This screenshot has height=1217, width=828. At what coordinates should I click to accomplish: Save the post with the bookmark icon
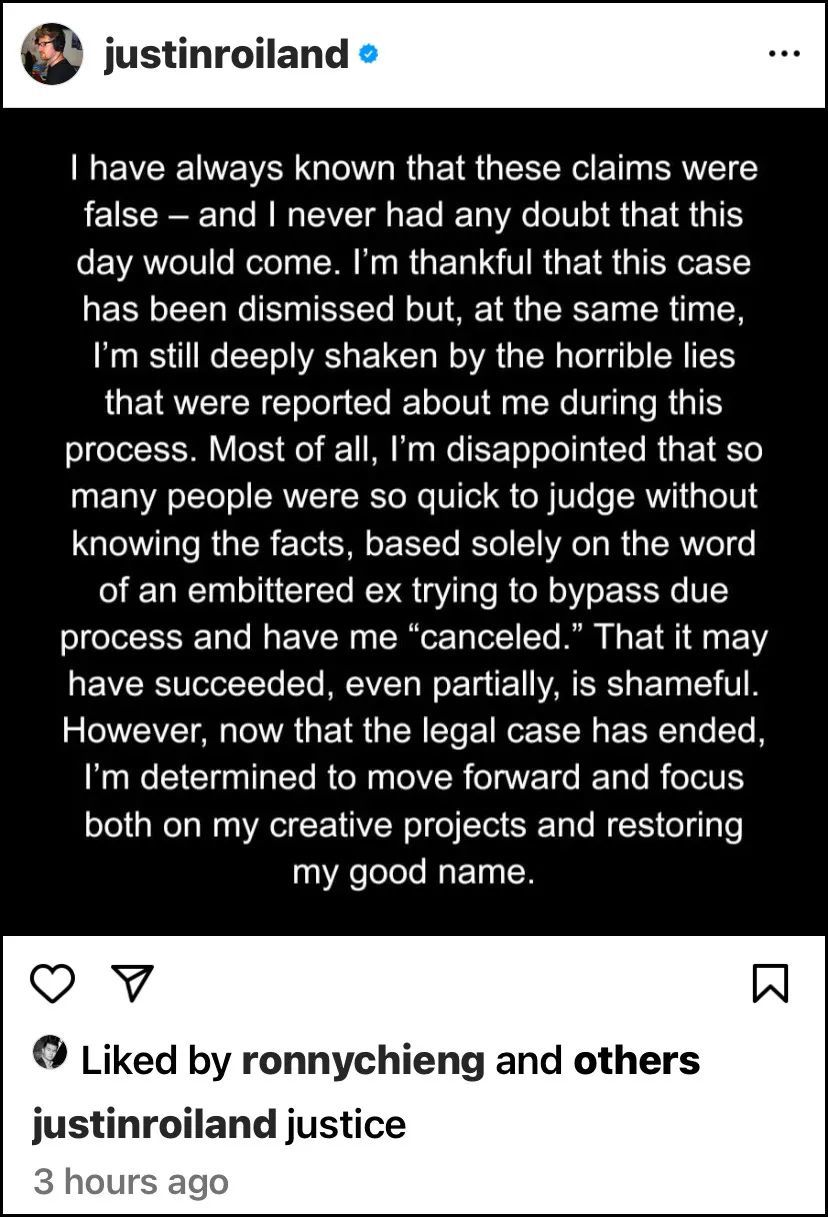tap(770, 984)
